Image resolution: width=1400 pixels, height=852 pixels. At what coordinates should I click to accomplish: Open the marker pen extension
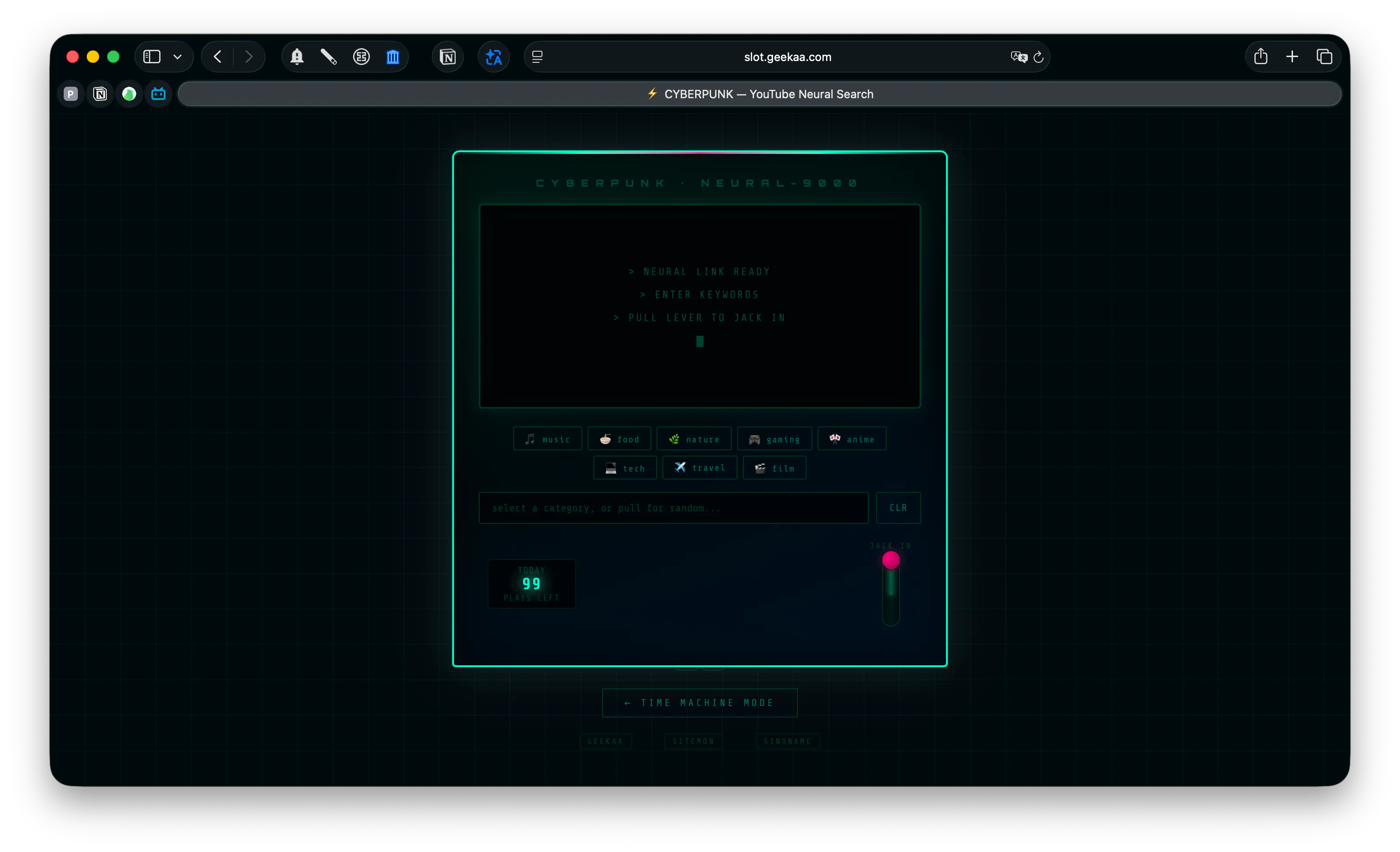point(328,57)
